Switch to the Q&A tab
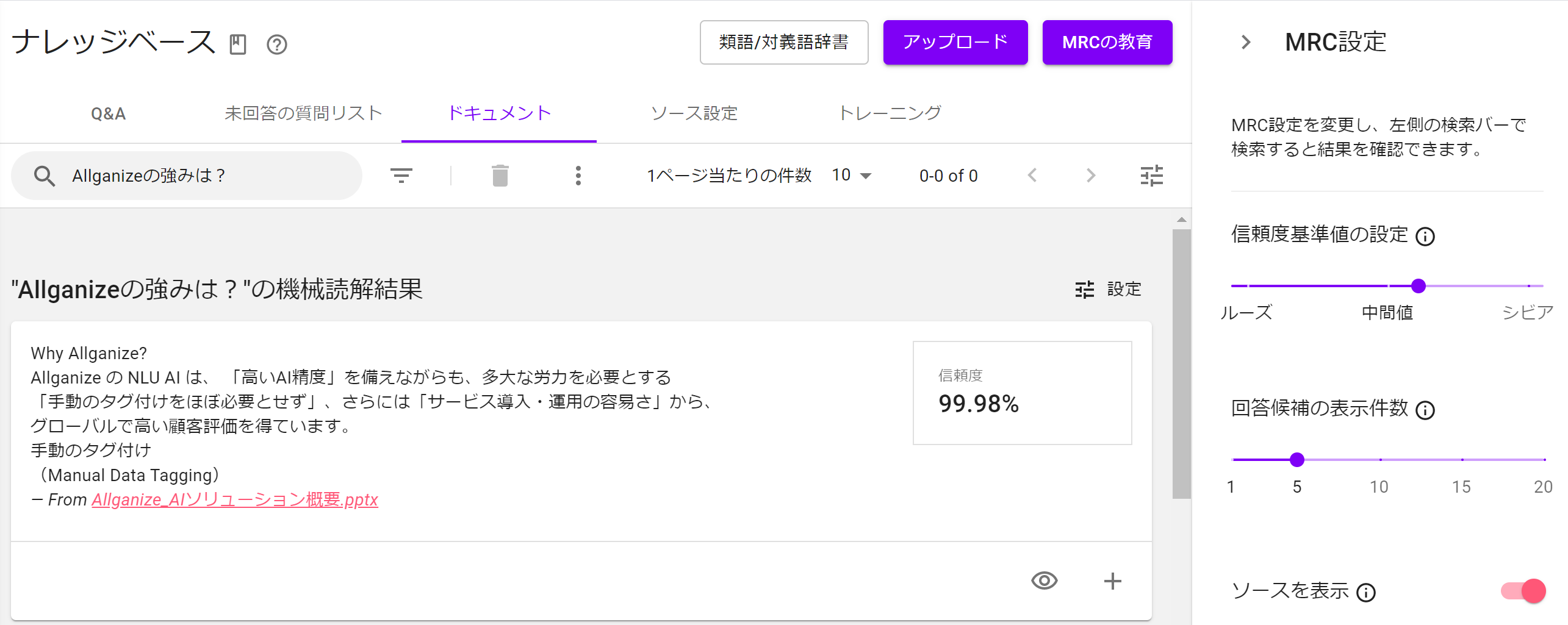1568x625 pixels. click(109, 113)
